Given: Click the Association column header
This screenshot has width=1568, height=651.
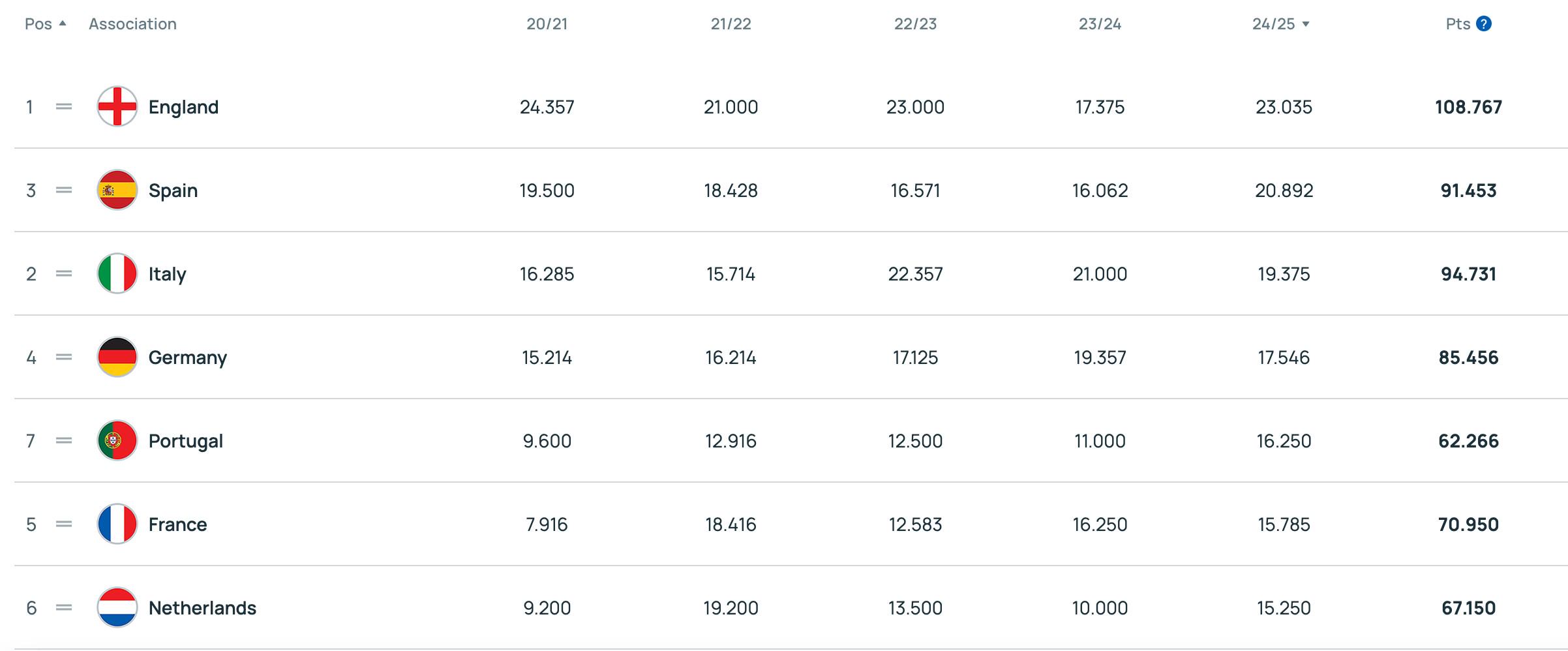Looking at the screenshot, I should point(132,24).
